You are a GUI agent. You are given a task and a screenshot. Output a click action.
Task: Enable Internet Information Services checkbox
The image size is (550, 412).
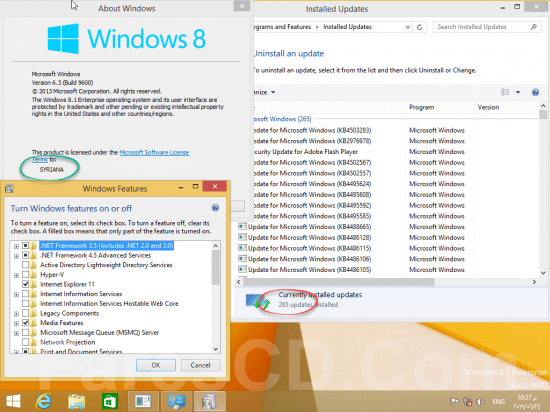point(26,294)
